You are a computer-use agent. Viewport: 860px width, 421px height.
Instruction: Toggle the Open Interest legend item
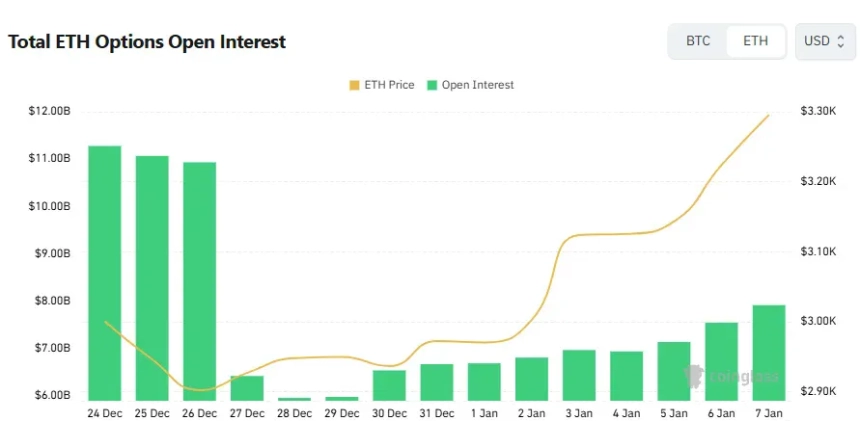click(470, 85)
